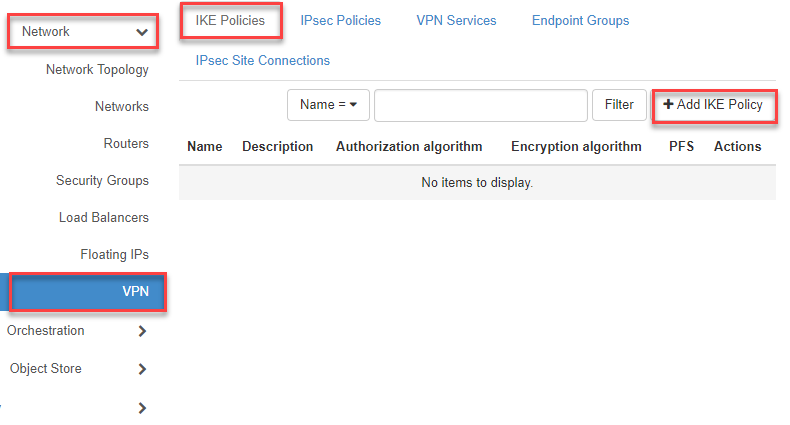The image size is (790, 425).
Task: Expand the unlabeled bottom sidebar arrow
Action: pos(142,407)
